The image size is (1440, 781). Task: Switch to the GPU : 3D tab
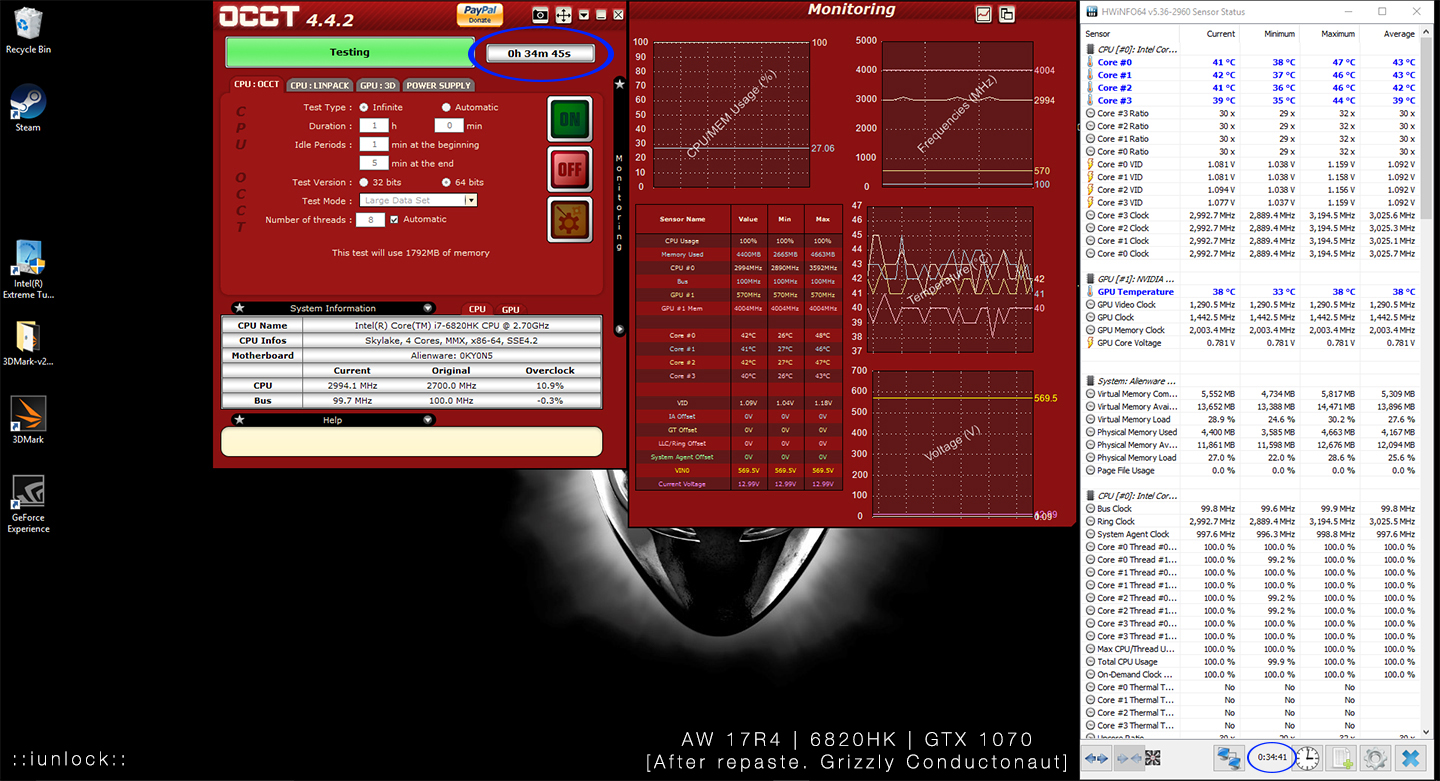pos(379,85)
